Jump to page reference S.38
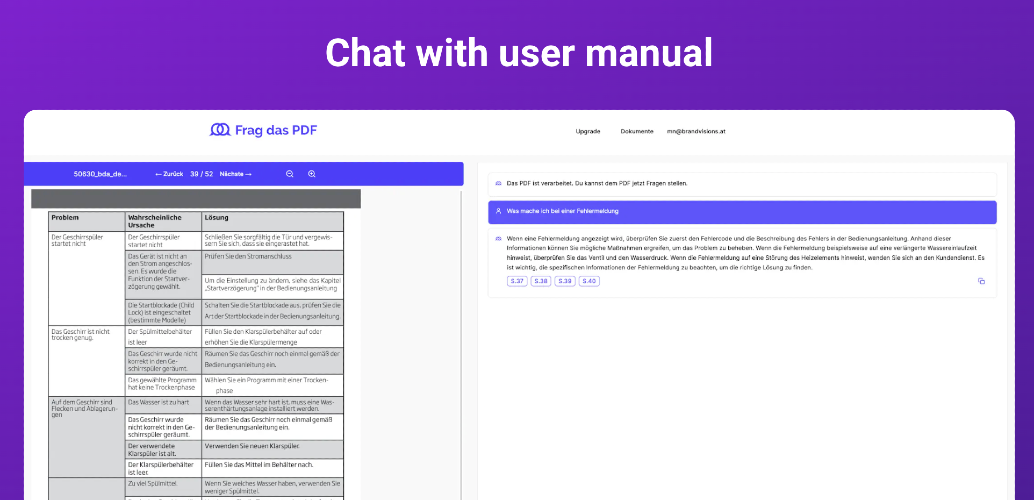The height and width of the screenshot is (500, 1034). point(541,282)
